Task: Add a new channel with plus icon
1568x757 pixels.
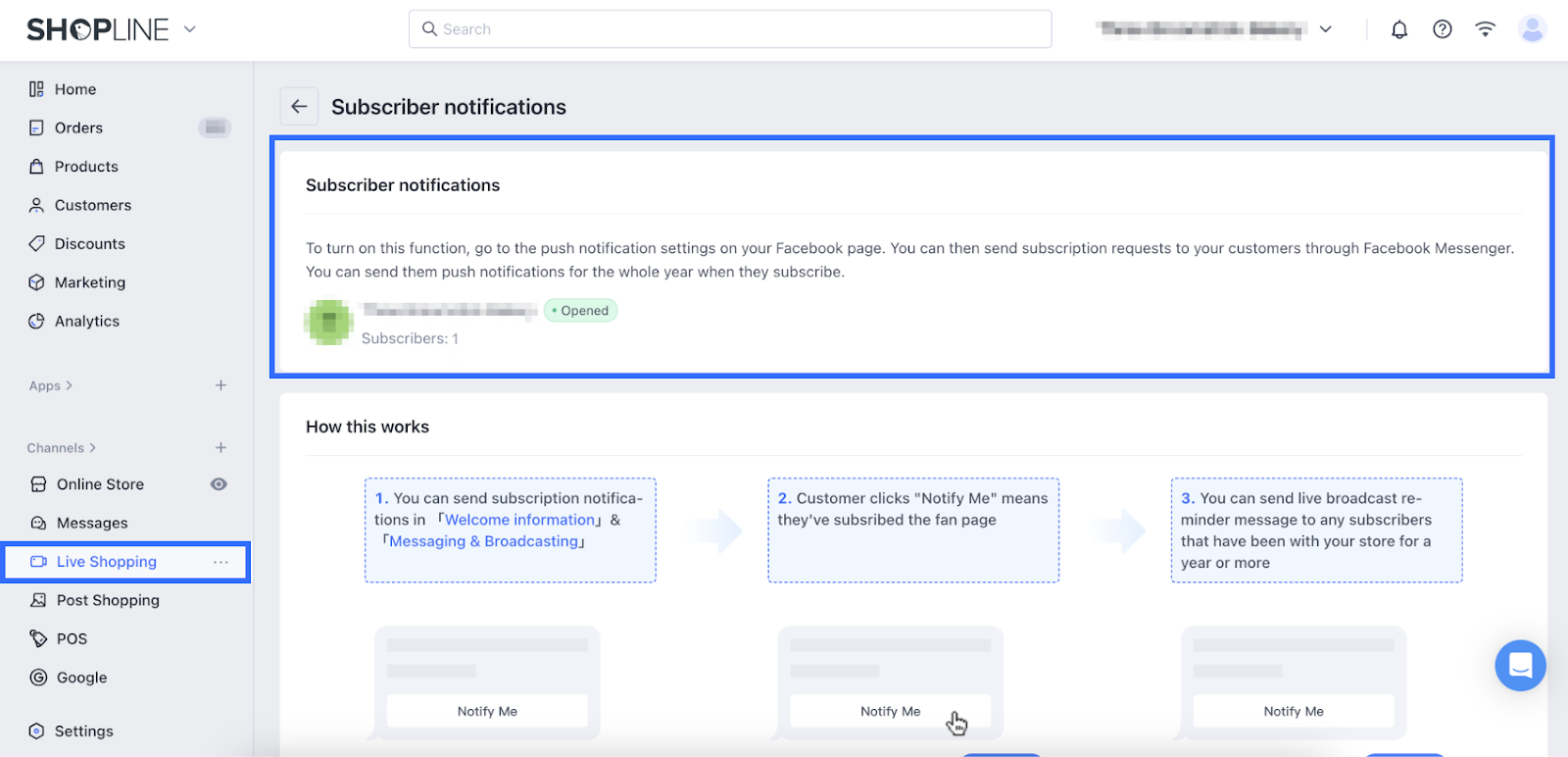Action: pos(221,448)
